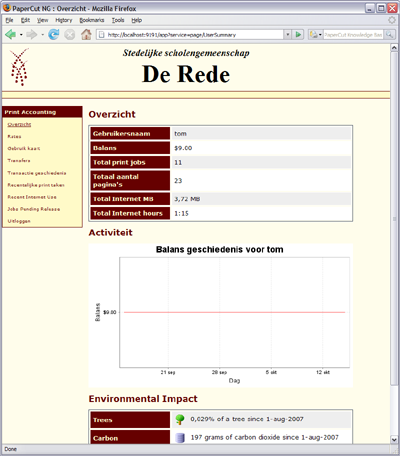This screenshot has height=456, width=400.
Task: Click the 'Print Accounting' sidebar header
Action: pos(42,112)
